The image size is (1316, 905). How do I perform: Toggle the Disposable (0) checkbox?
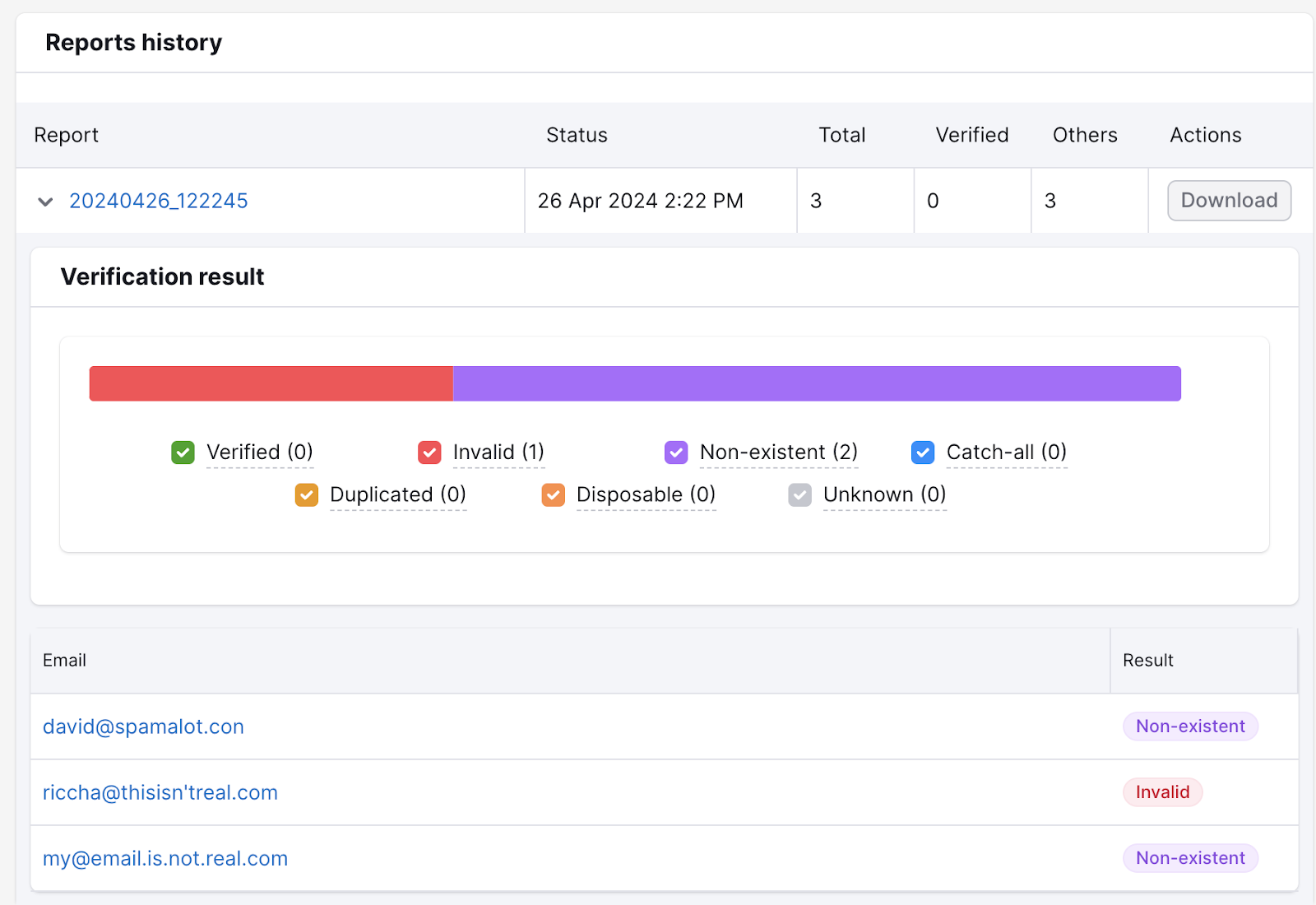(x=554, y=495)
